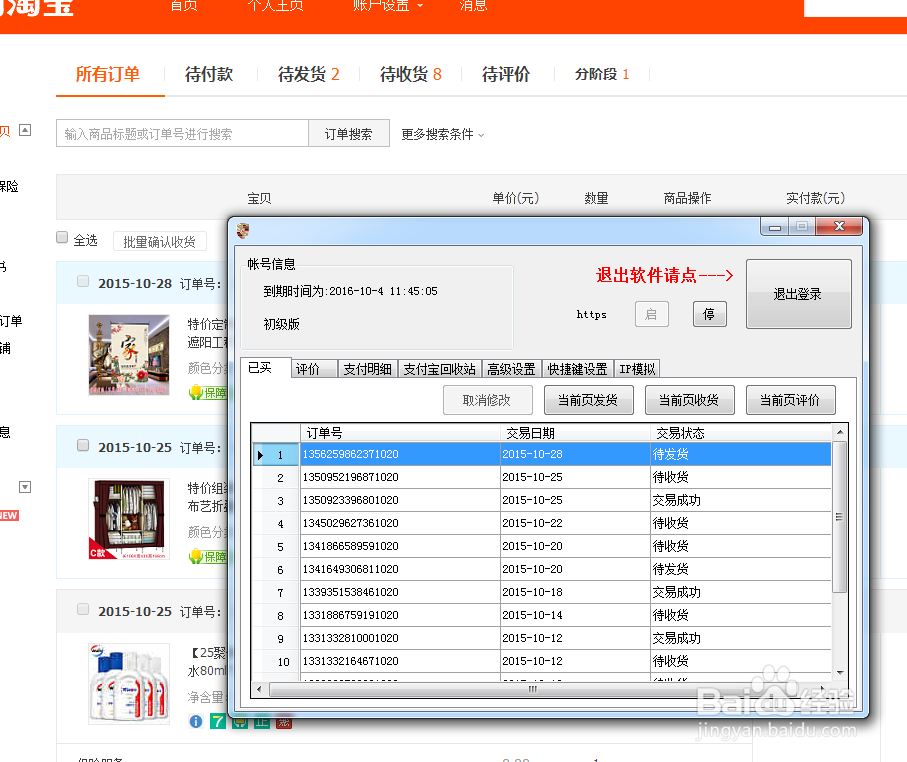
Task: Click the 退出登录 button
Action: pos(798,294)
